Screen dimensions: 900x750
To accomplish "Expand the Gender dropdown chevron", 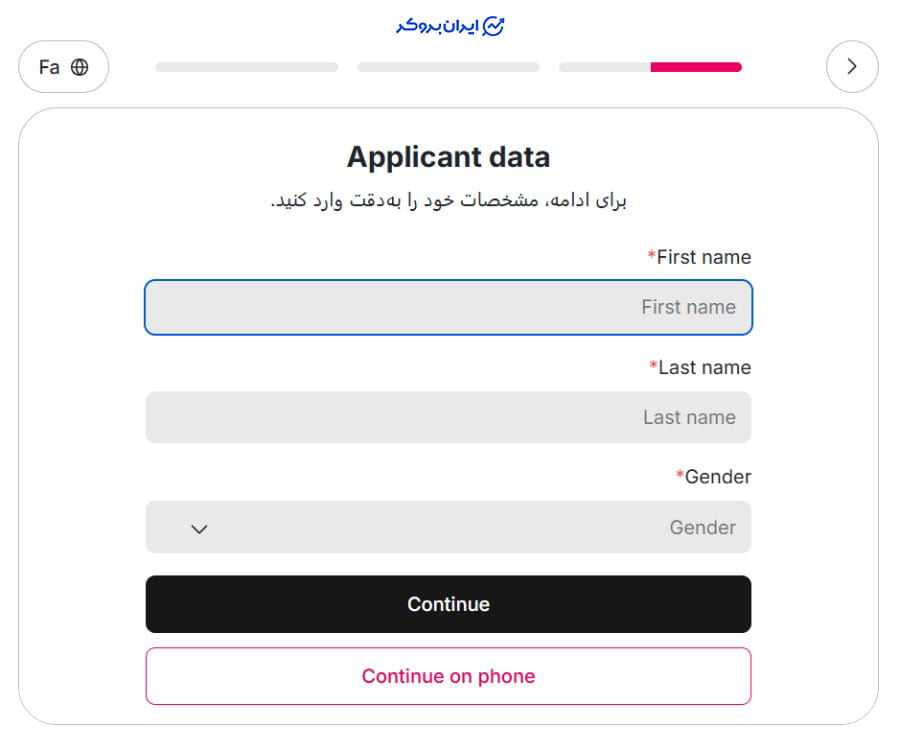I will 199,528.
